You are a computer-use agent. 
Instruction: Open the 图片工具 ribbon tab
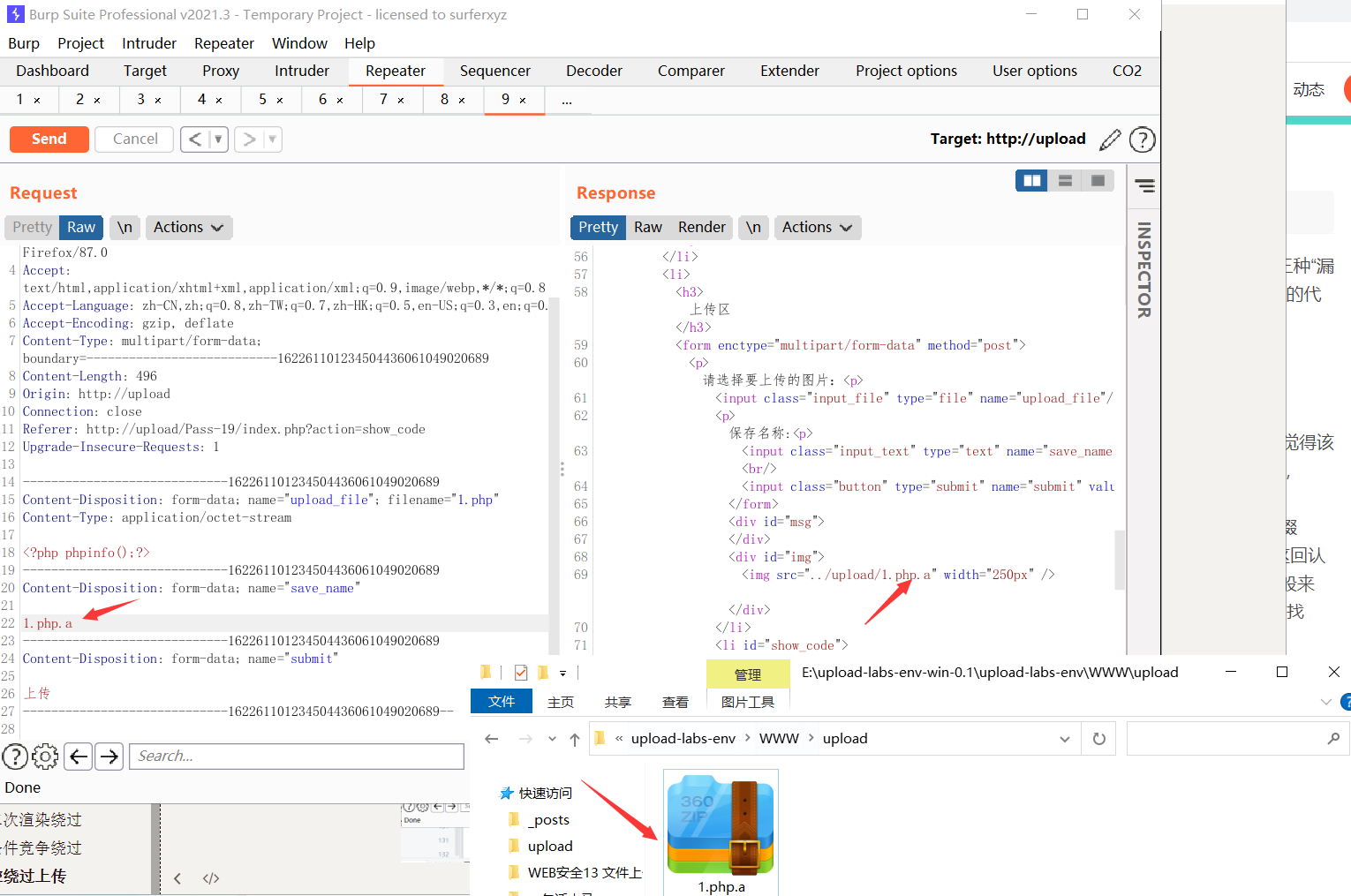pos(748,702)
